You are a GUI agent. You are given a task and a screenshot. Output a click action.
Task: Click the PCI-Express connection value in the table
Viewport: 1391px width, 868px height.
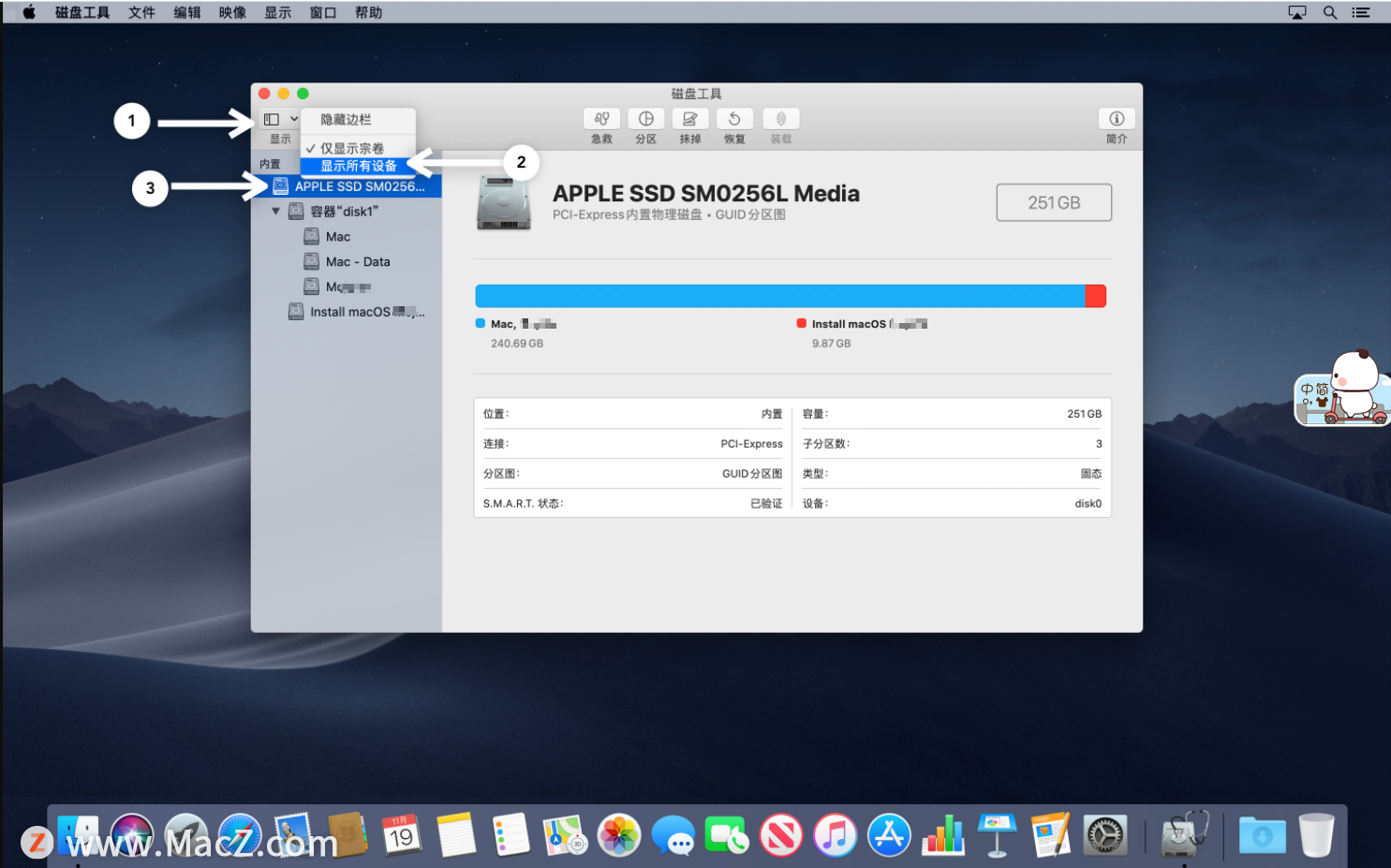[751, 444]
